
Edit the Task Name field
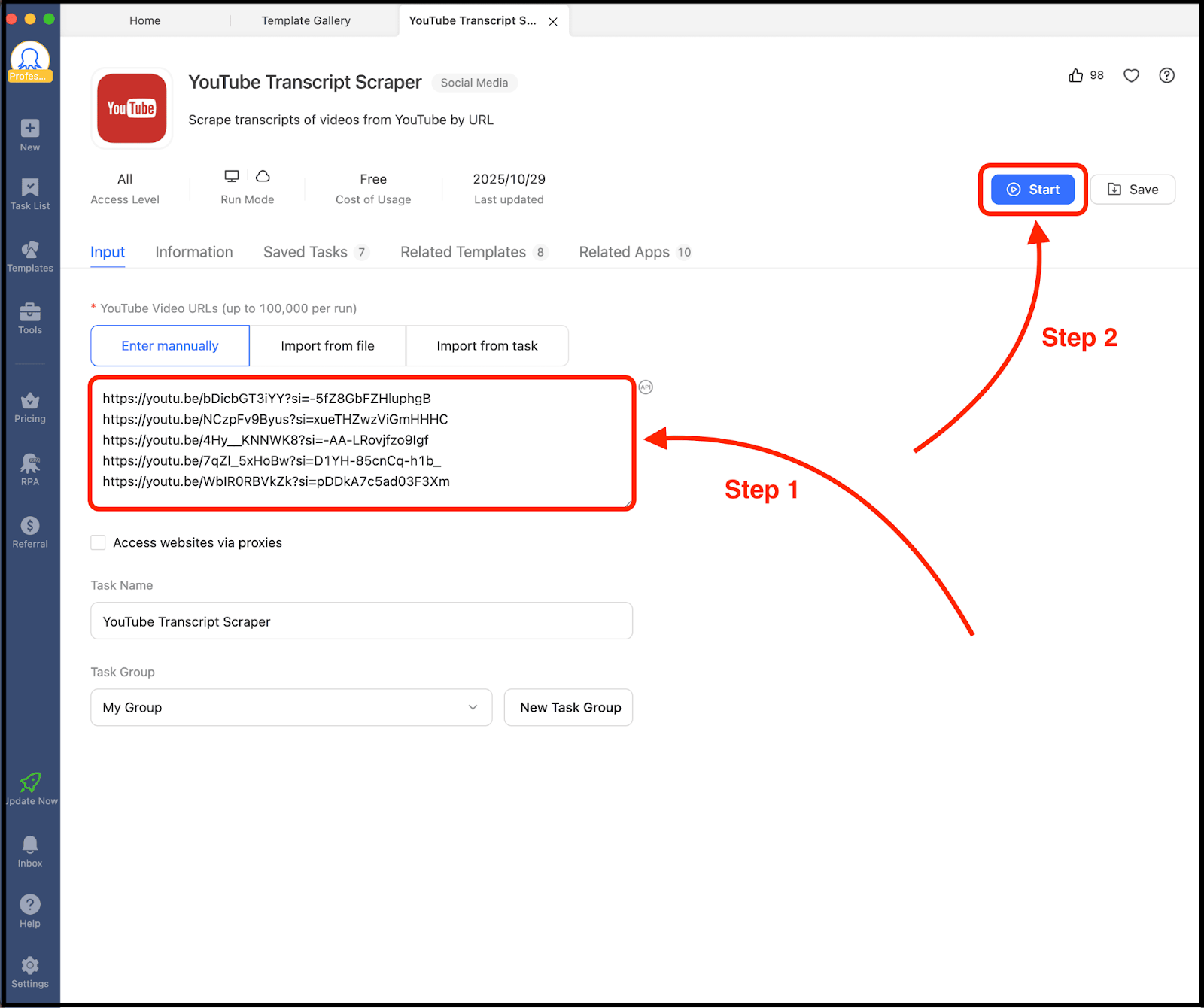tap(361, 621)
